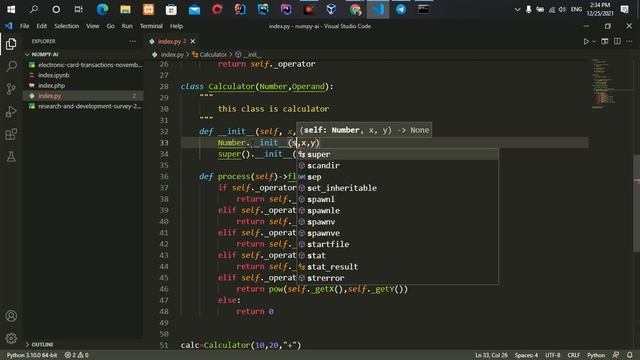This screenshot has height=360, width=640.
Task: Open index.ipynb in explorer
Action: (x=83, y=75)
